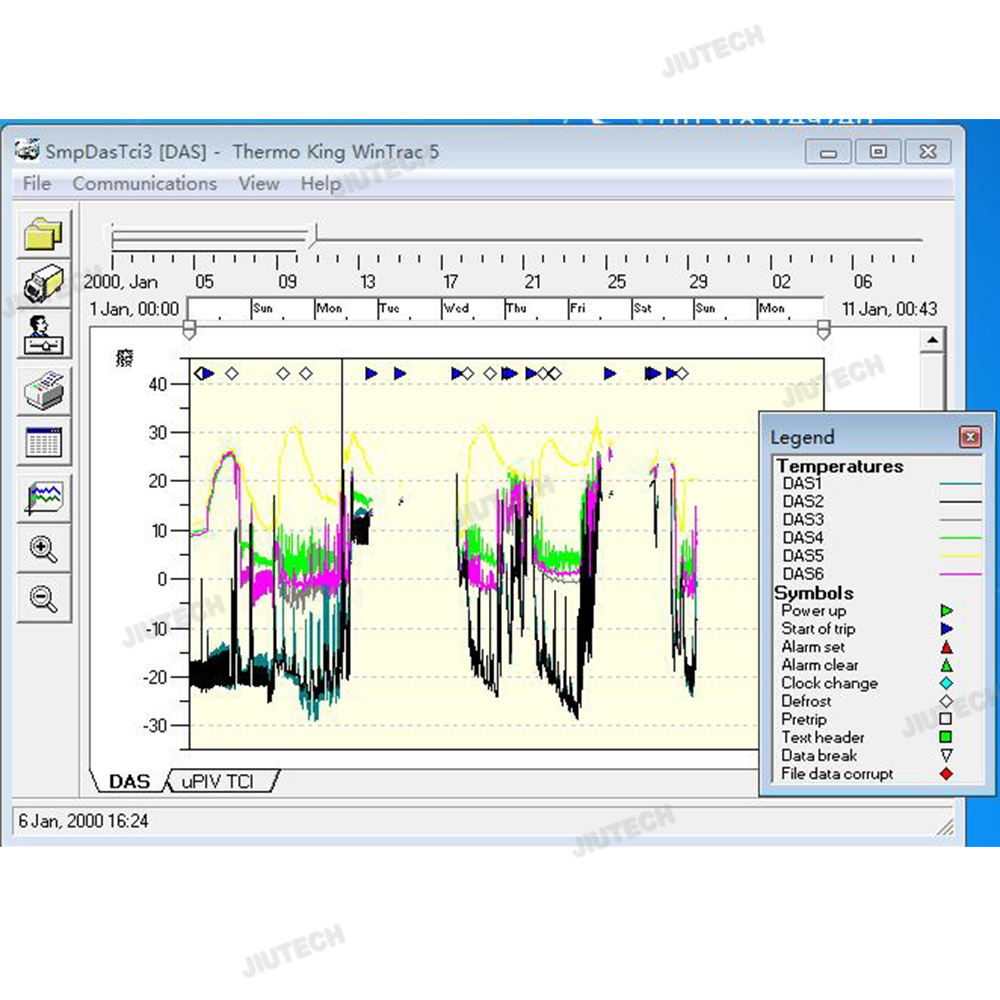Image resolution: width=1000 pixels, height=1000 pixels.
Task: Switch to the uPIV TCI tab
Action: pyautogui.click(x=218, y=781)
